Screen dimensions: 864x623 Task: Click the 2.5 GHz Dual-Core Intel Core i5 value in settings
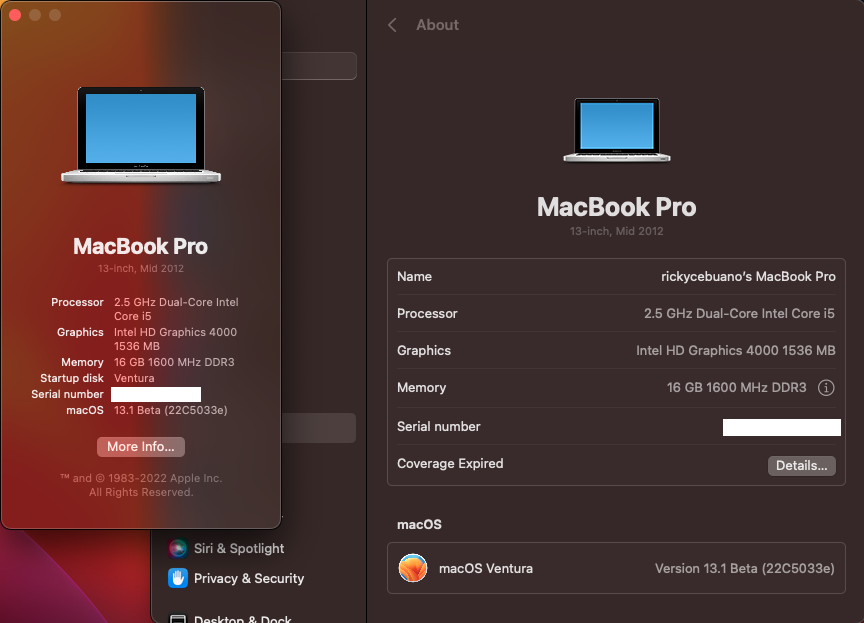point(739,313)
